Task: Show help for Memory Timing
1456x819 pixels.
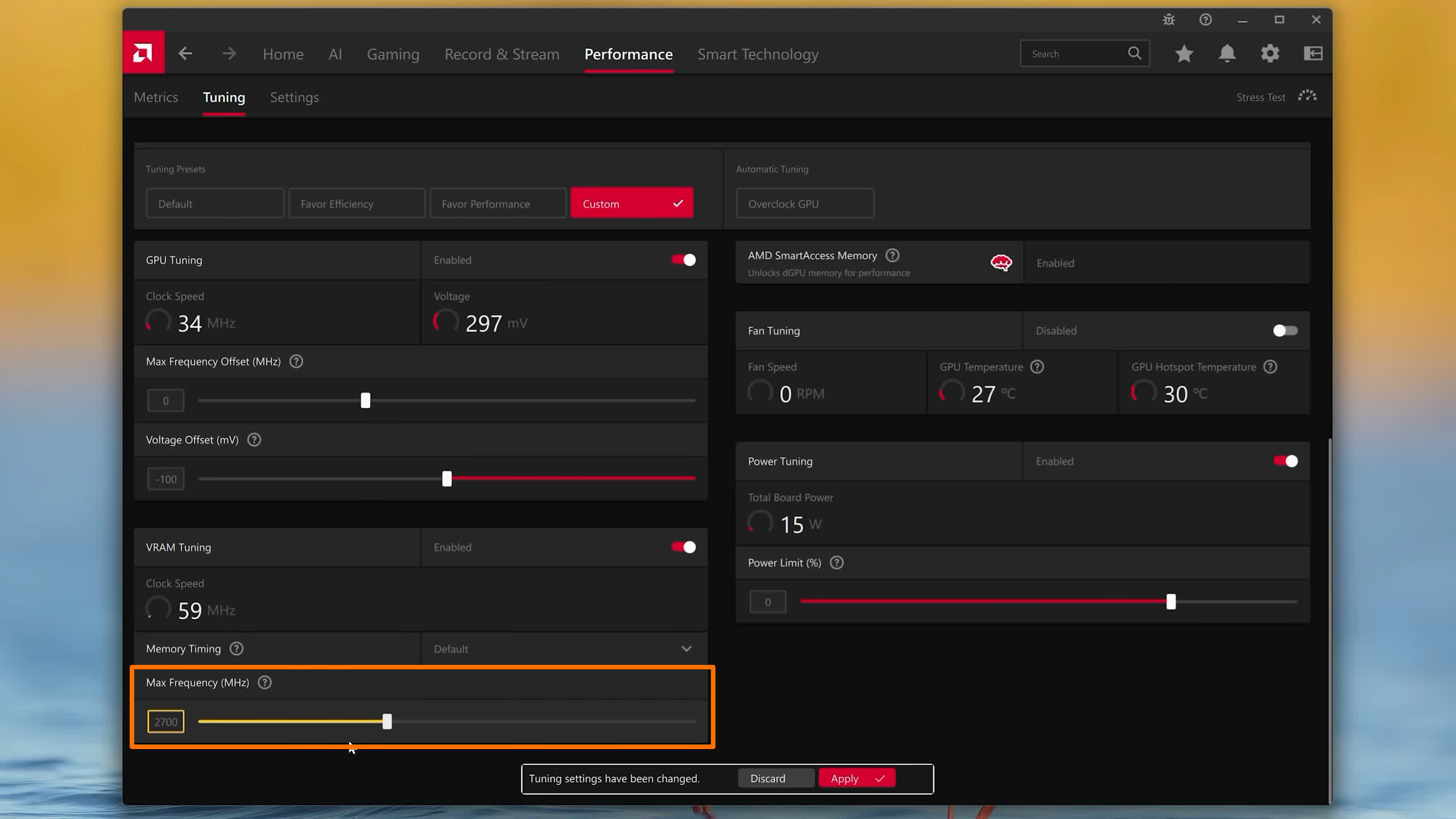Action: (x=237, y=649)
